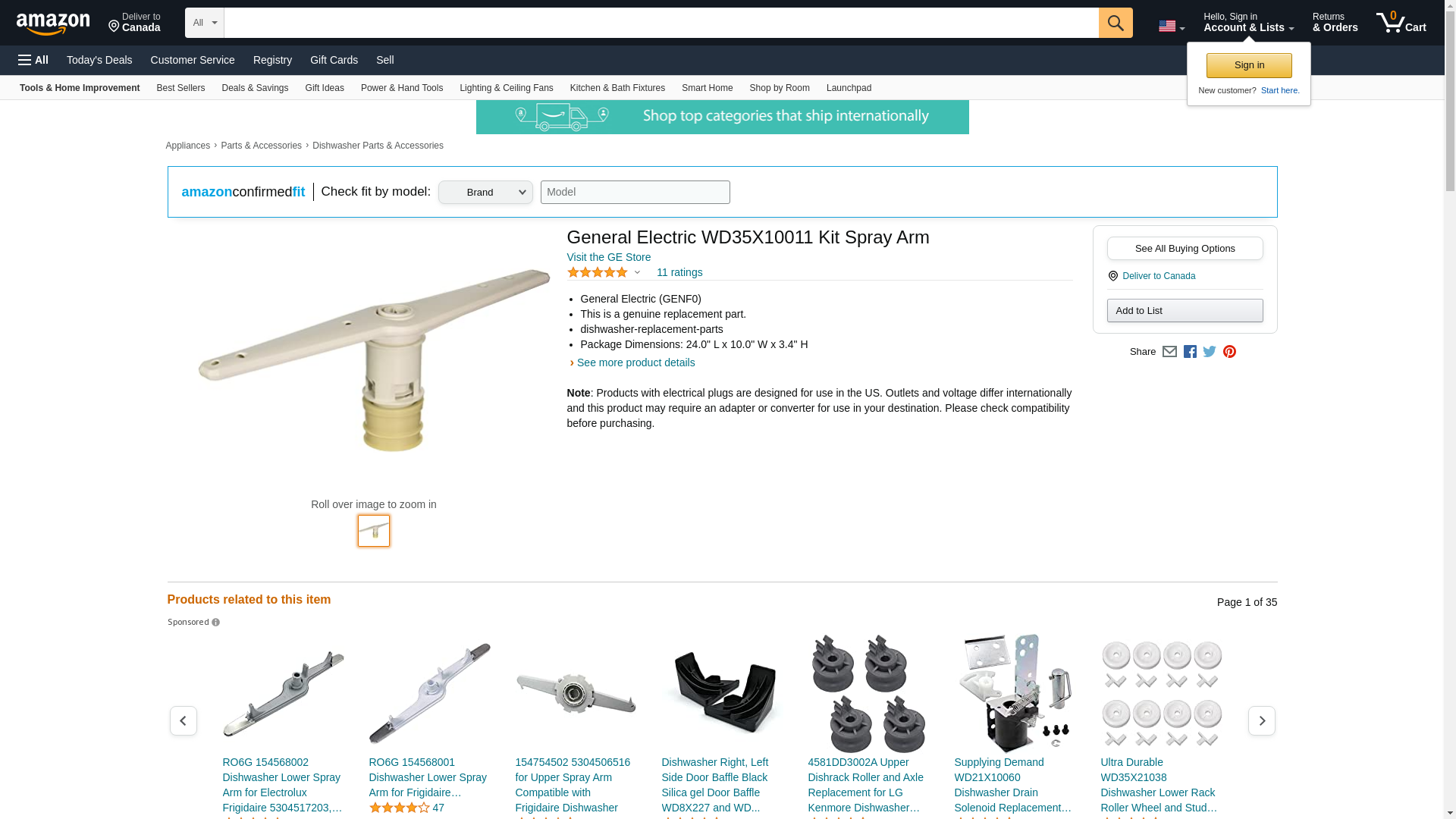Select the spray arm product thumbnail
Screen dimensions: 1456x819
tap(374, 531)
